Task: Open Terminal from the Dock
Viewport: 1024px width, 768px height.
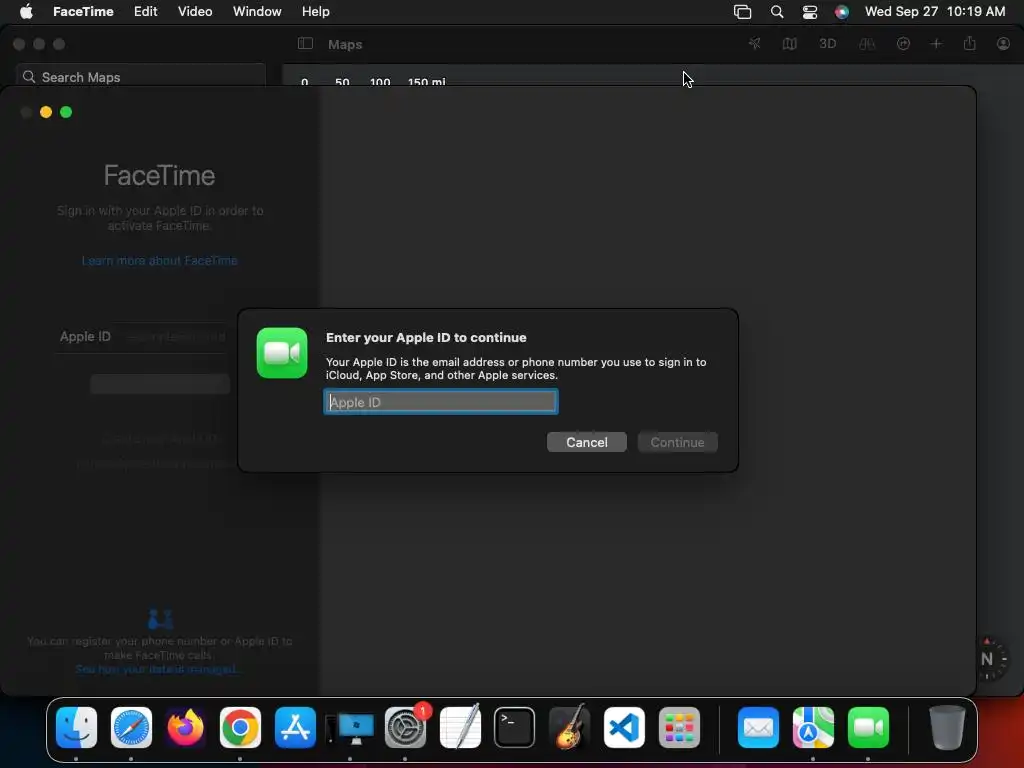Action: click(x=515, y=728)
